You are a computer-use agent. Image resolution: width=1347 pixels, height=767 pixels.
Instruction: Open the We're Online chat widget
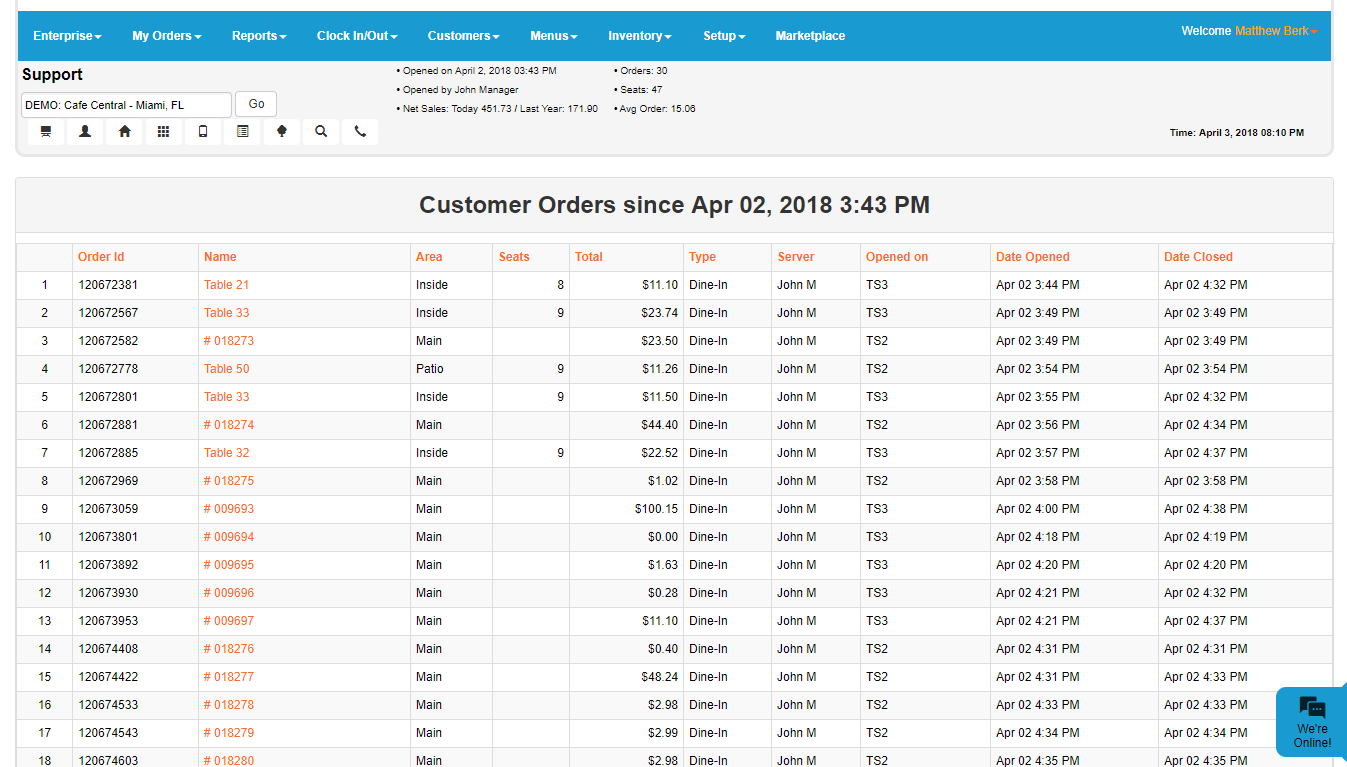click(1311, 722)
